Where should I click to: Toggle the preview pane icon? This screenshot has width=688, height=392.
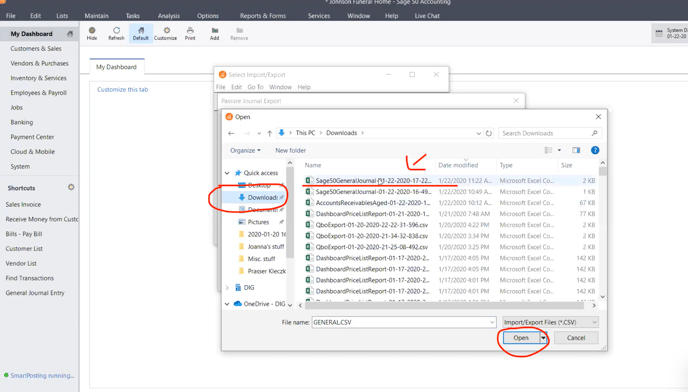pyautogui.click(x=576, y=150)
